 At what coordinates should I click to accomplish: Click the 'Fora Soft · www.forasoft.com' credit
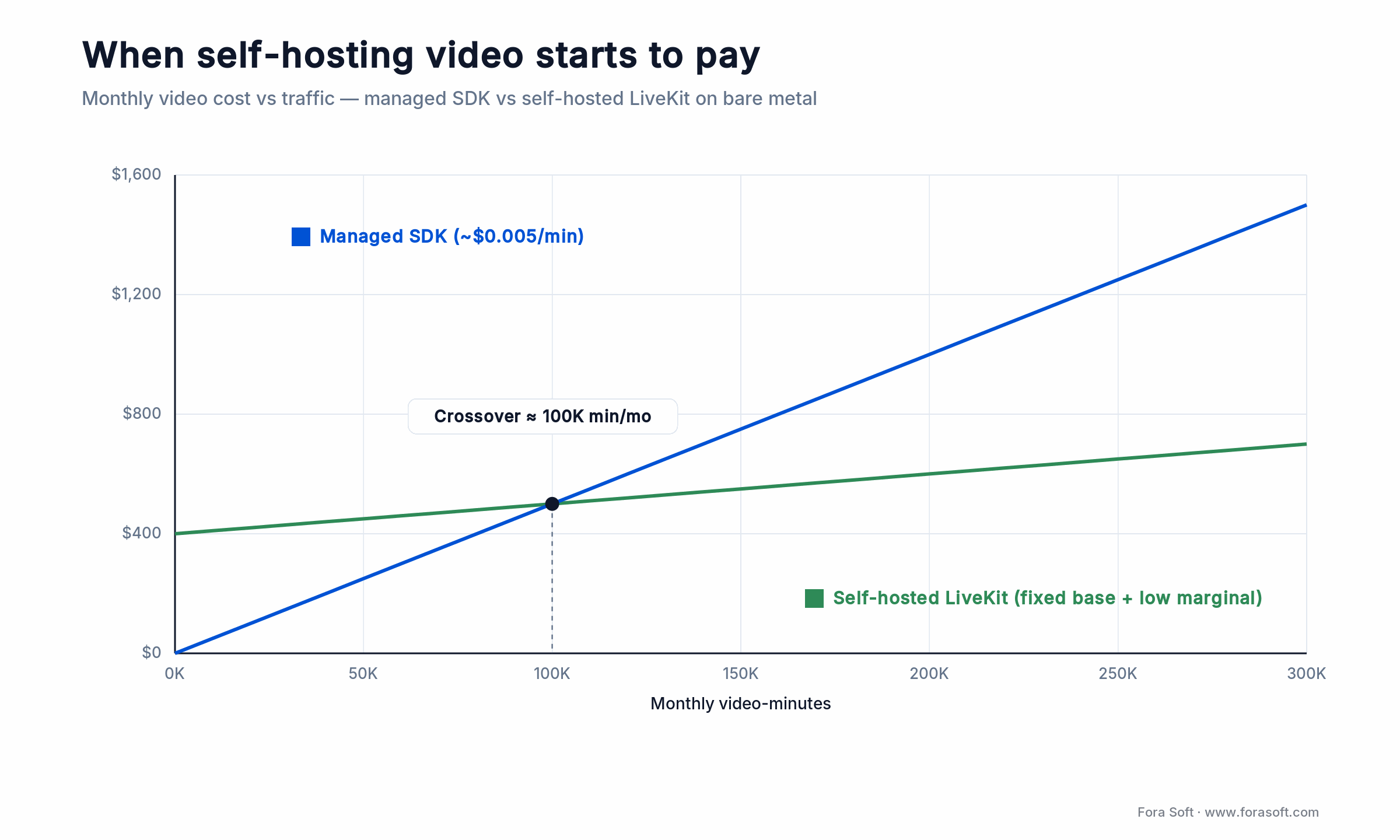[1228, 813]
